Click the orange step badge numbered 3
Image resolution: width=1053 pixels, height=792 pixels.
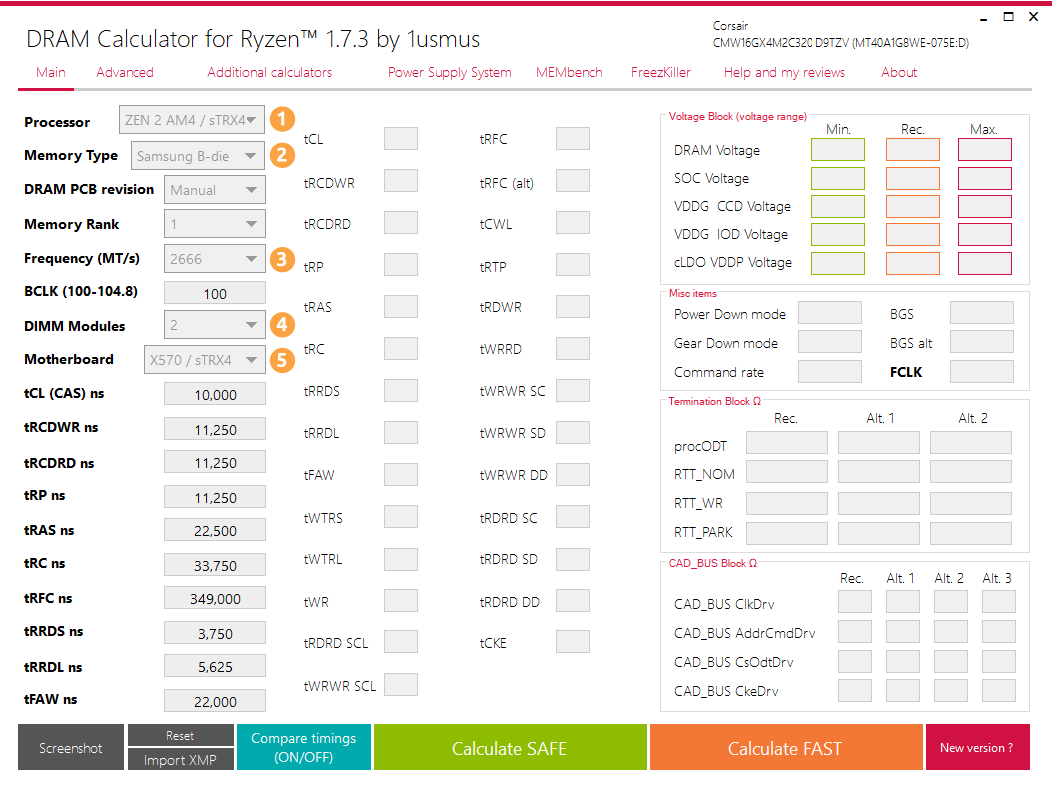click(x=282, y=258)
